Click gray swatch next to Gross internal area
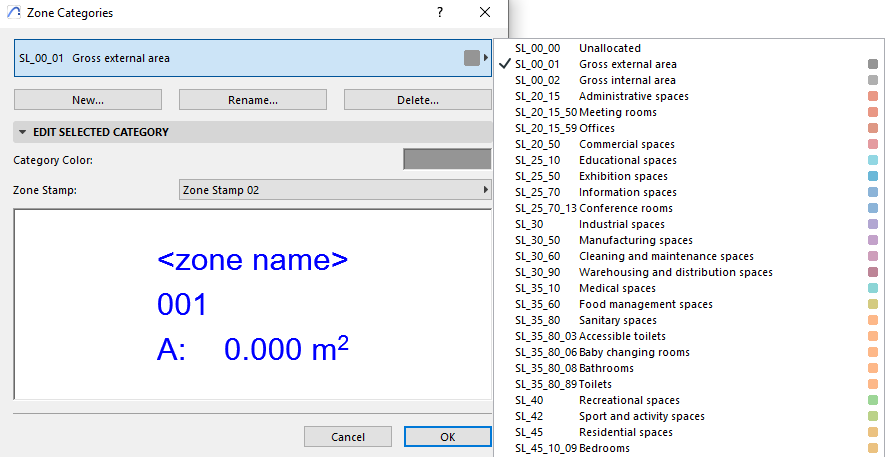Viewport: 892px width, 457px height. tap(873, 80)
